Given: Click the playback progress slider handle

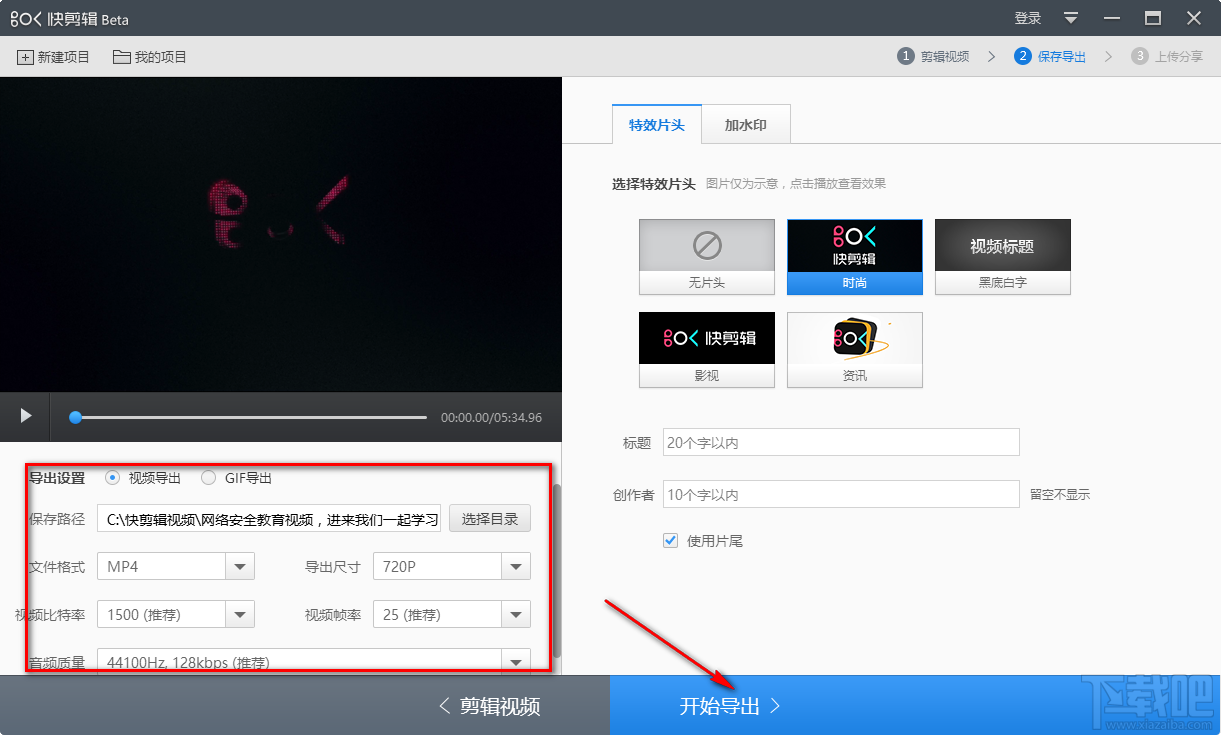Looking at the screenshot, I should click(75, 418).
